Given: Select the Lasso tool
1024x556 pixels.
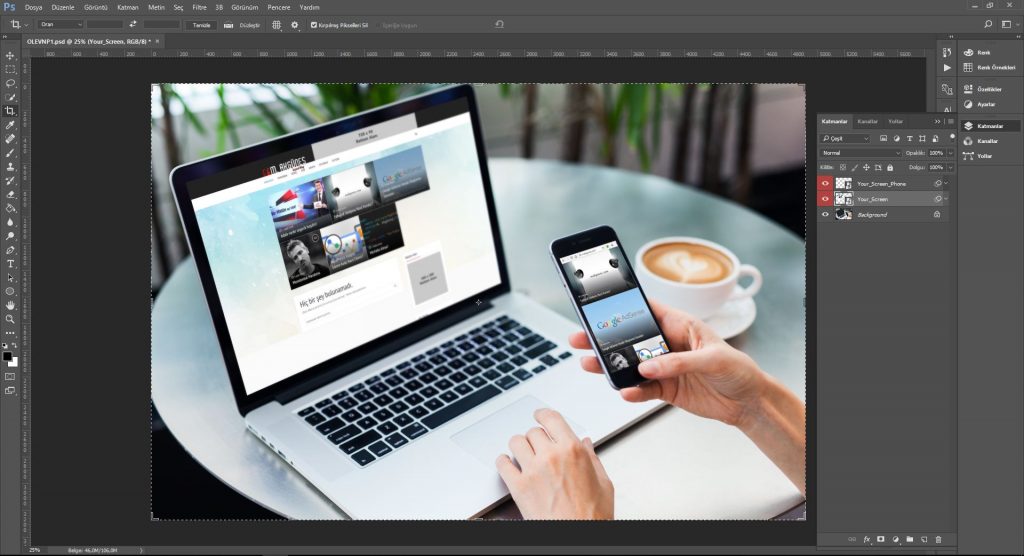Looking at the screenshot, I should 10,83.
